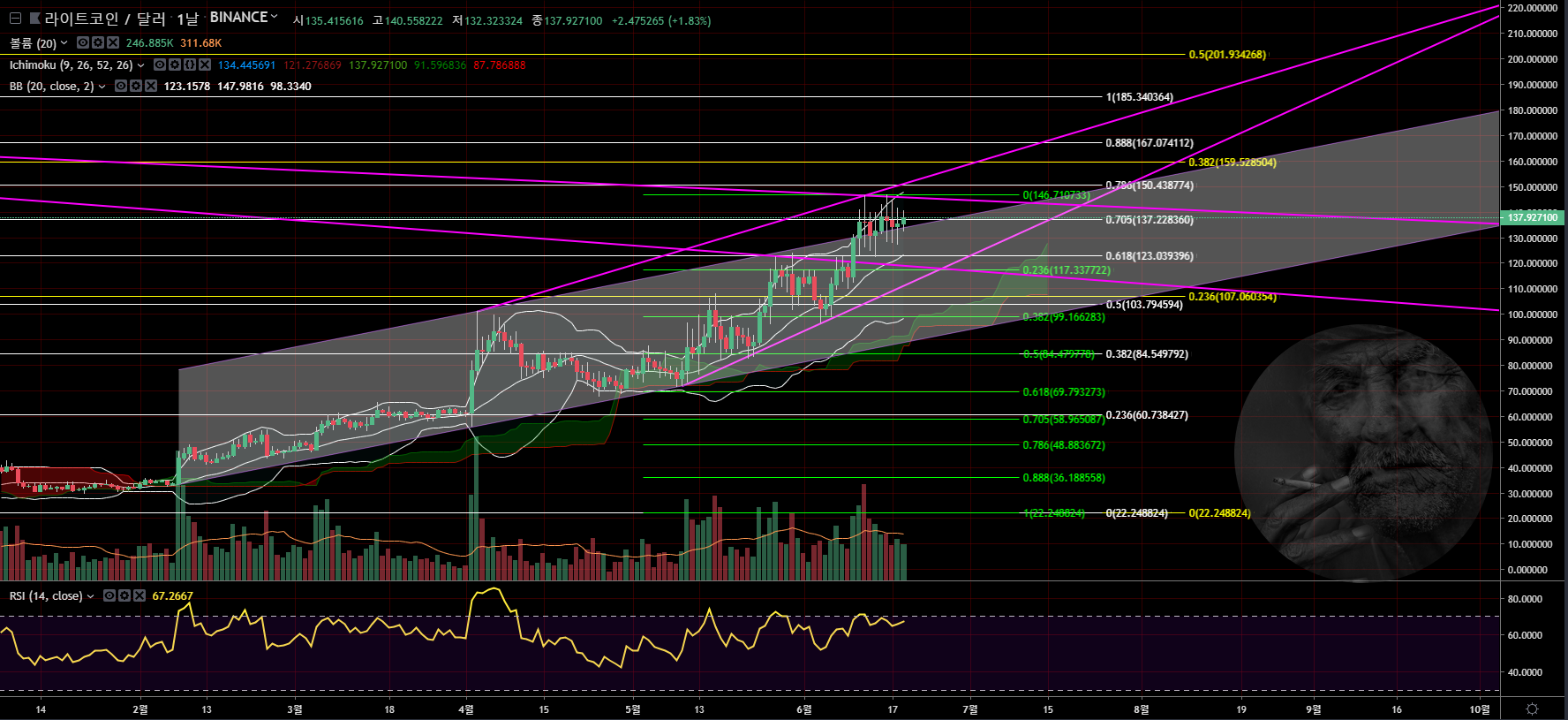Click the 246.885K volume value
The width and height of the screenshot is (1568, 720).
(x=150, y=43)
